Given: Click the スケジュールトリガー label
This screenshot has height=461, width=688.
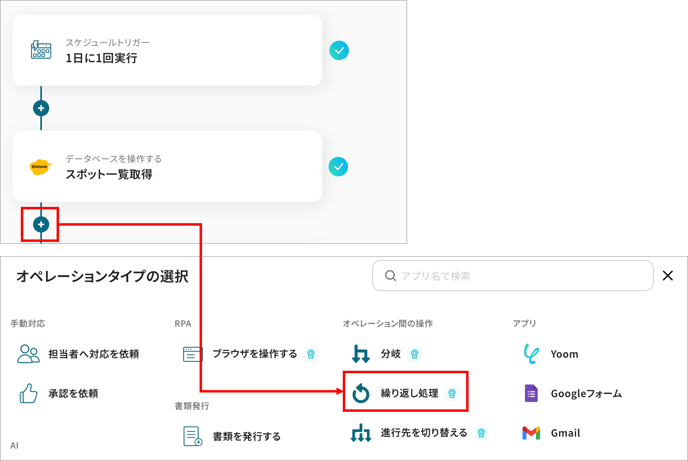Looking at the screenshot, I should (x=108, y=43).
